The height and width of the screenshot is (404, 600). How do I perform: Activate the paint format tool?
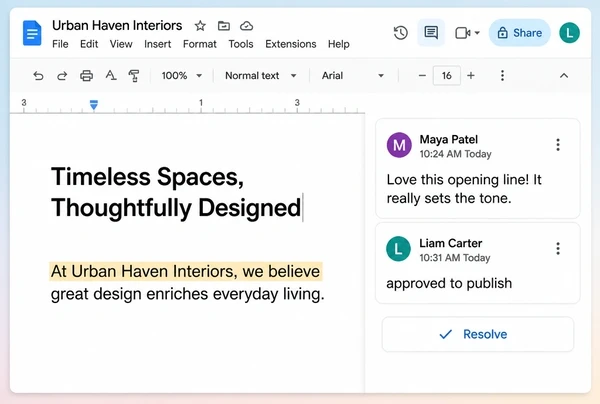134,76
